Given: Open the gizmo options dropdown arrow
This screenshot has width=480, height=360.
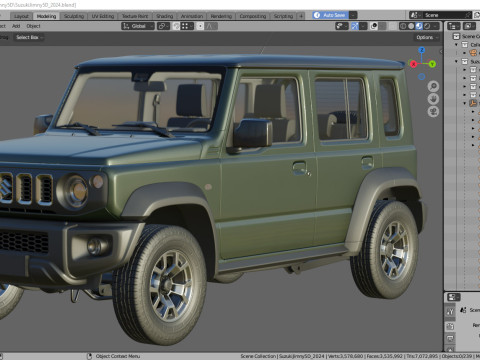Looking at the screenshot, I should (x=363, y=26).
